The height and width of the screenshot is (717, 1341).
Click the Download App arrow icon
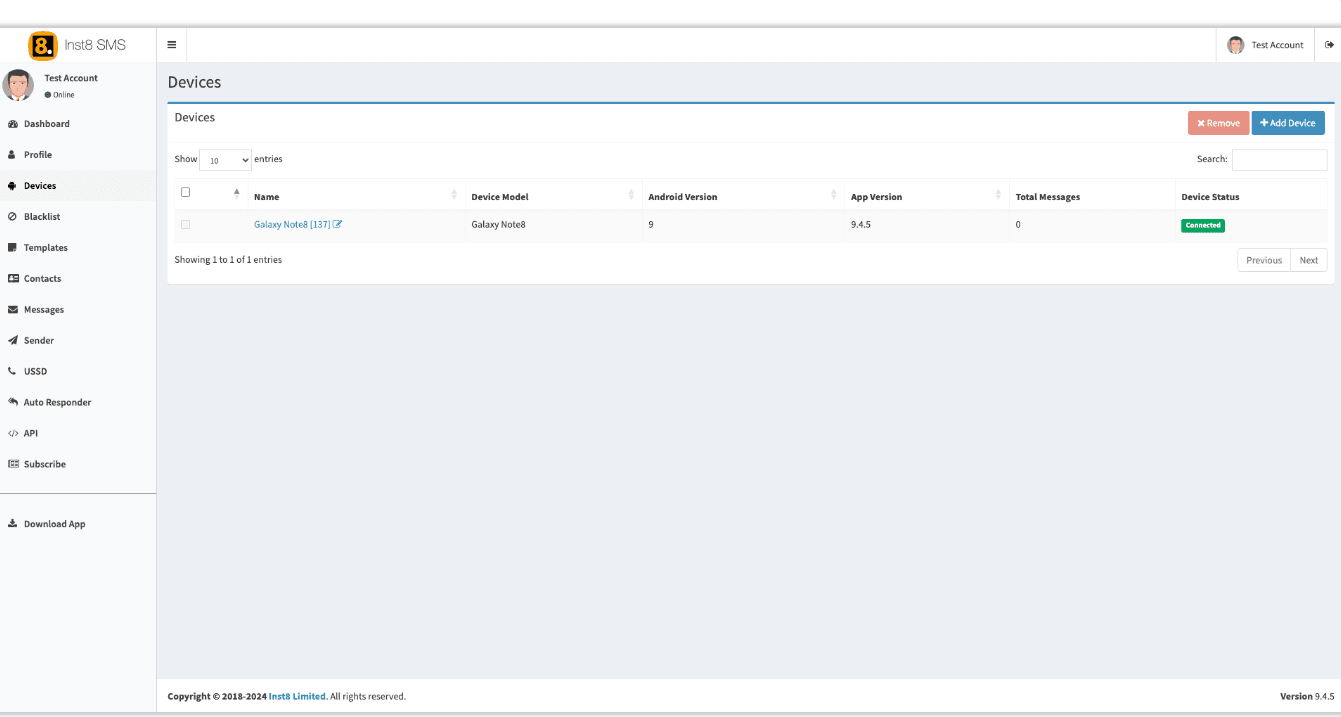(x=13, y=524)
